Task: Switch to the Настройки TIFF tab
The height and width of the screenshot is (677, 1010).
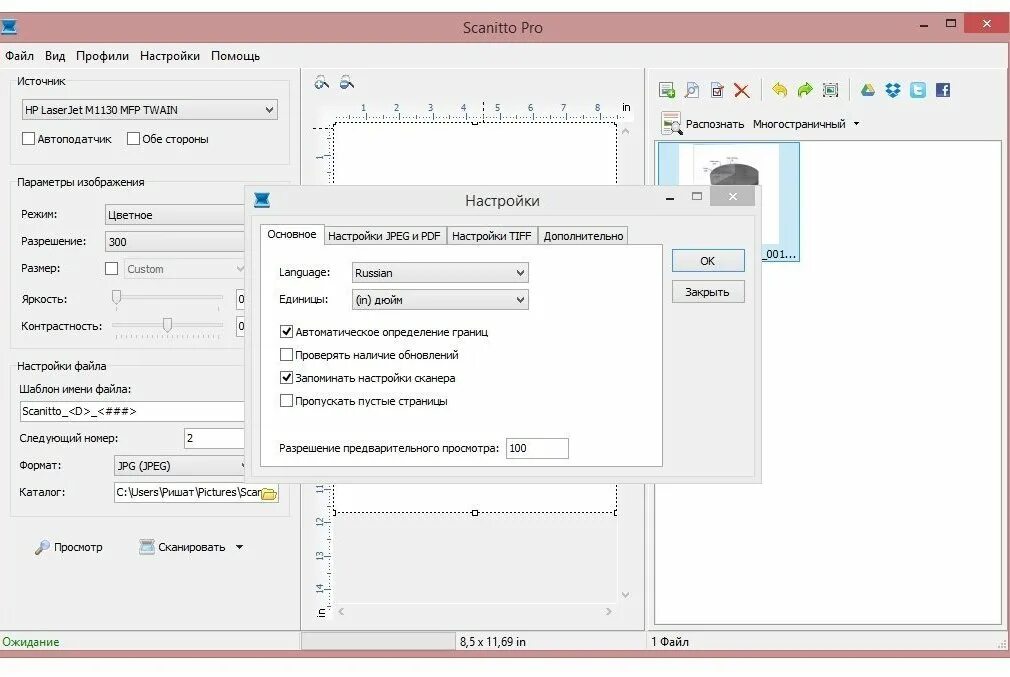Action: pos(491,236)
